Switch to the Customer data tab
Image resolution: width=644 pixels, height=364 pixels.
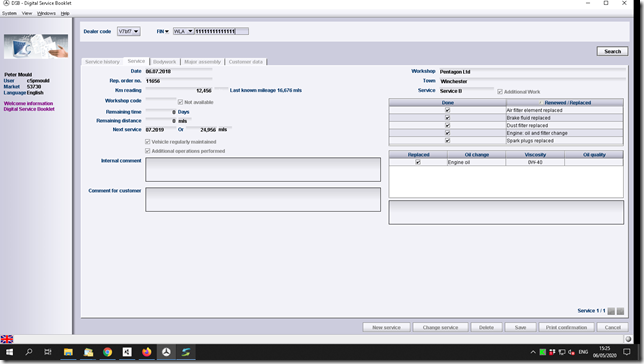(246, 62)
